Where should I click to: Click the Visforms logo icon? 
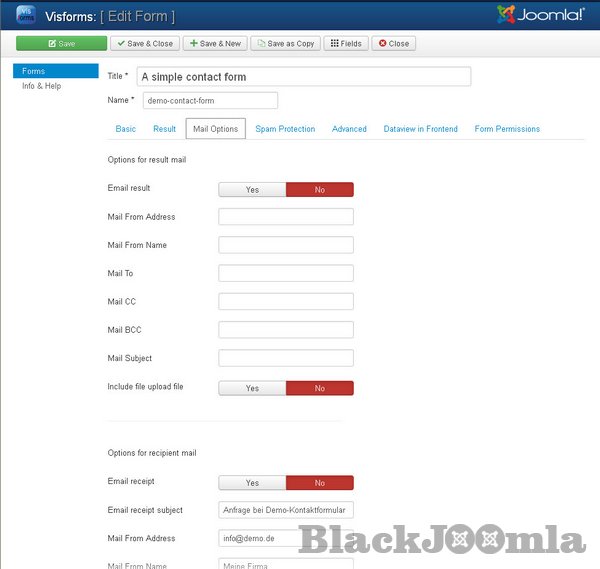click(x=25, y=14)
